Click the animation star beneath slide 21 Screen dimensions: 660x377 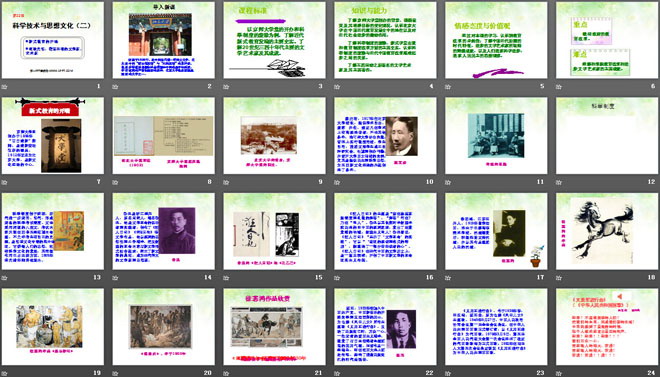point(226,373)
